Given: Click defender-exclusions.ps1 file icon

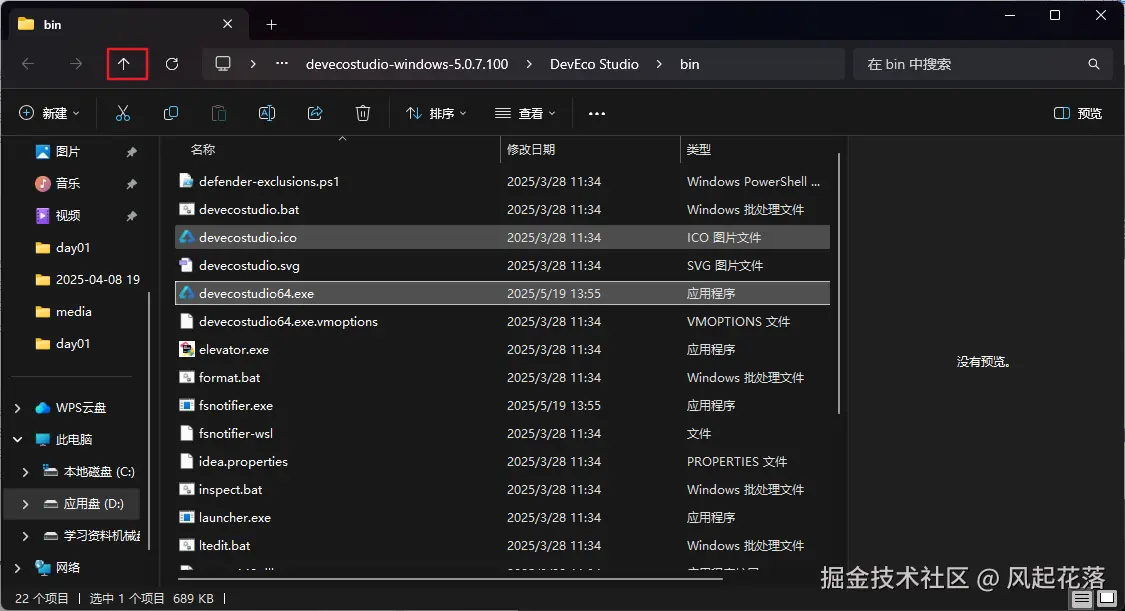Looking at the screenshot, I should coord(187,181).
